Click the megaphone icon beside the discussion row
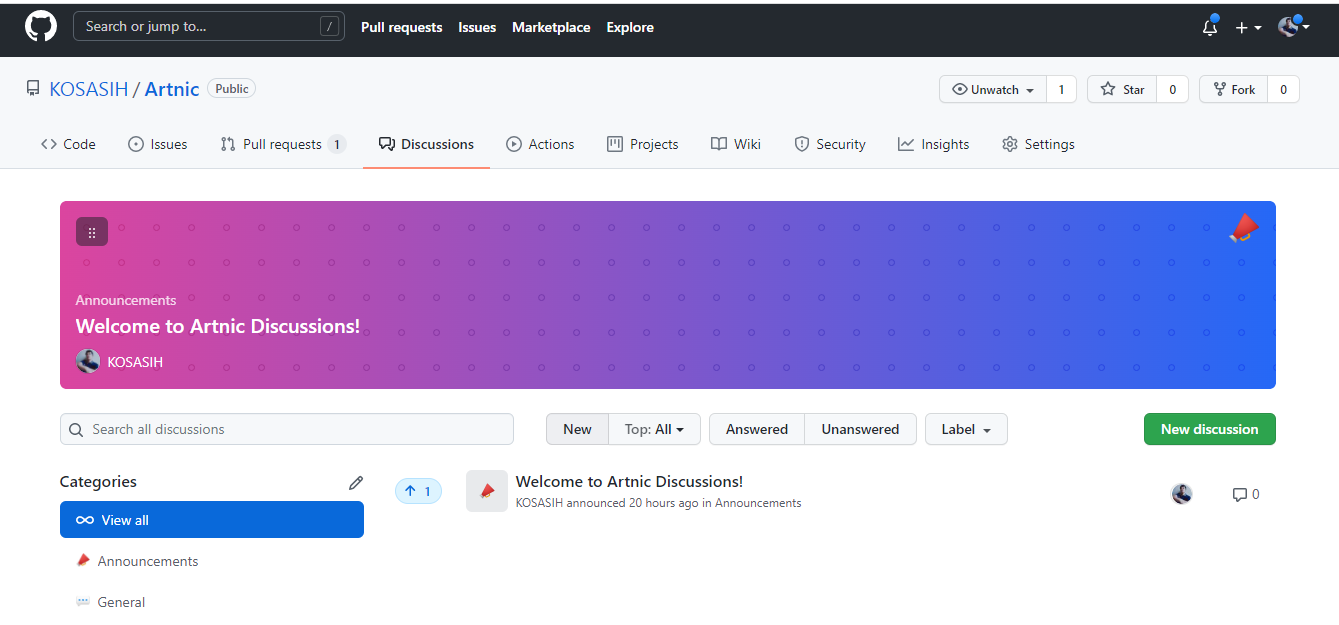The width and height of the screenshot is (1339, 625). coord(487,491)
